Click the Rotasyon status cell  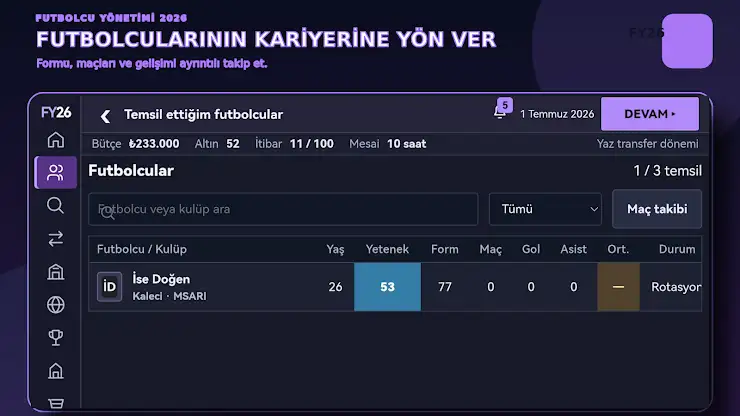(x=675, y=287)
